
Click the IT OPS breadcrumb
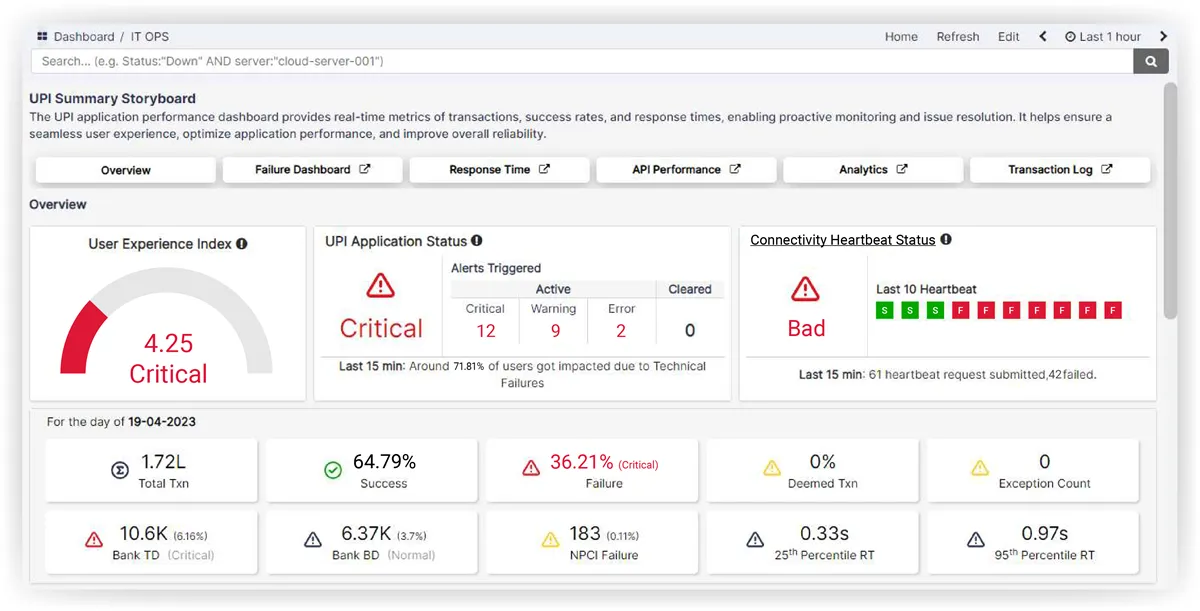[150, 37]
